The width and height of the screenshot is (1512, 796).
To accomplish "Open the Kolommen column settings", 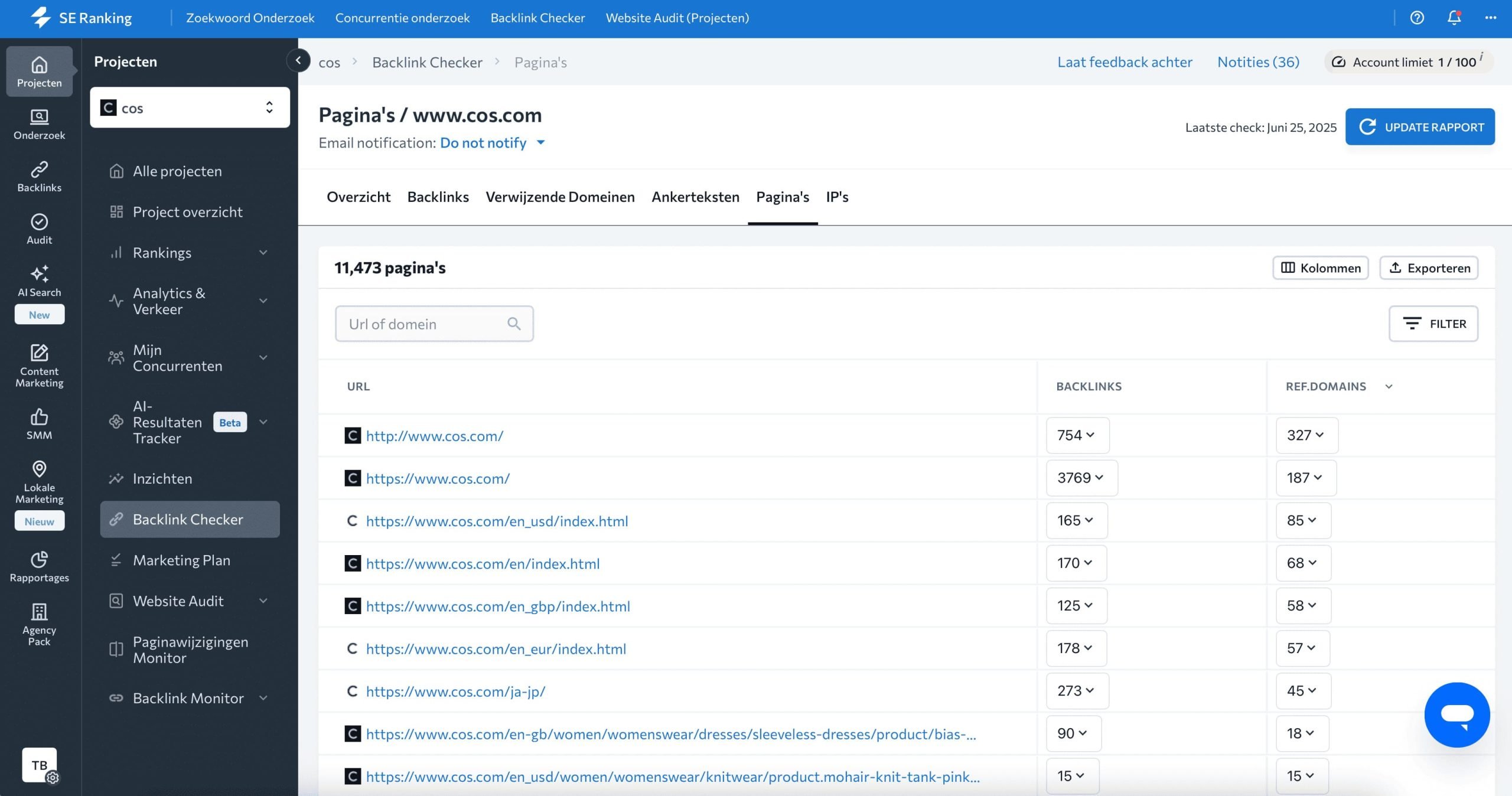I will [1321, 267].
